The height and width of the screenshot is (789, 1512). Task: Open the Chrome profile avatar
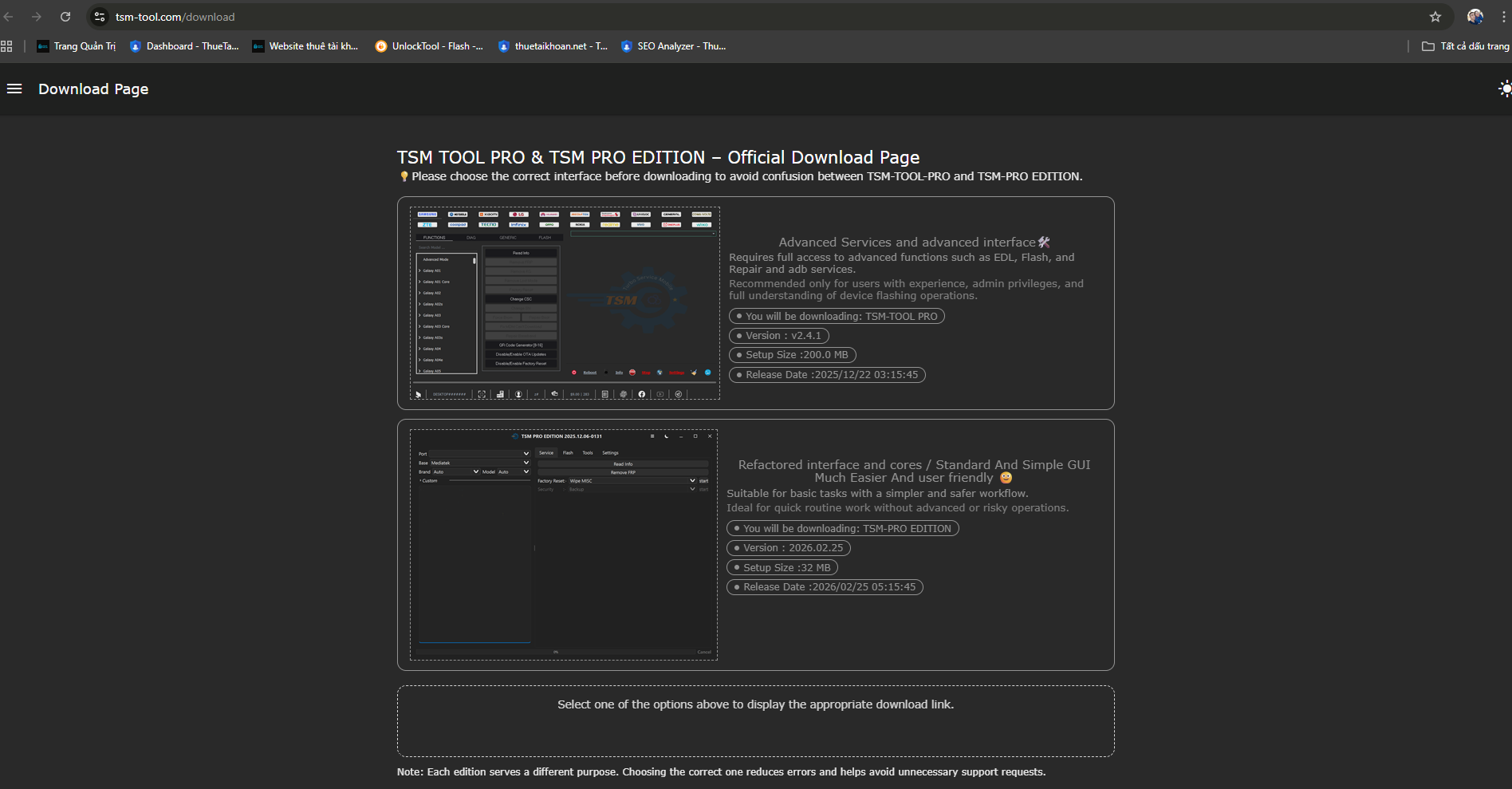pos(1475,17)
